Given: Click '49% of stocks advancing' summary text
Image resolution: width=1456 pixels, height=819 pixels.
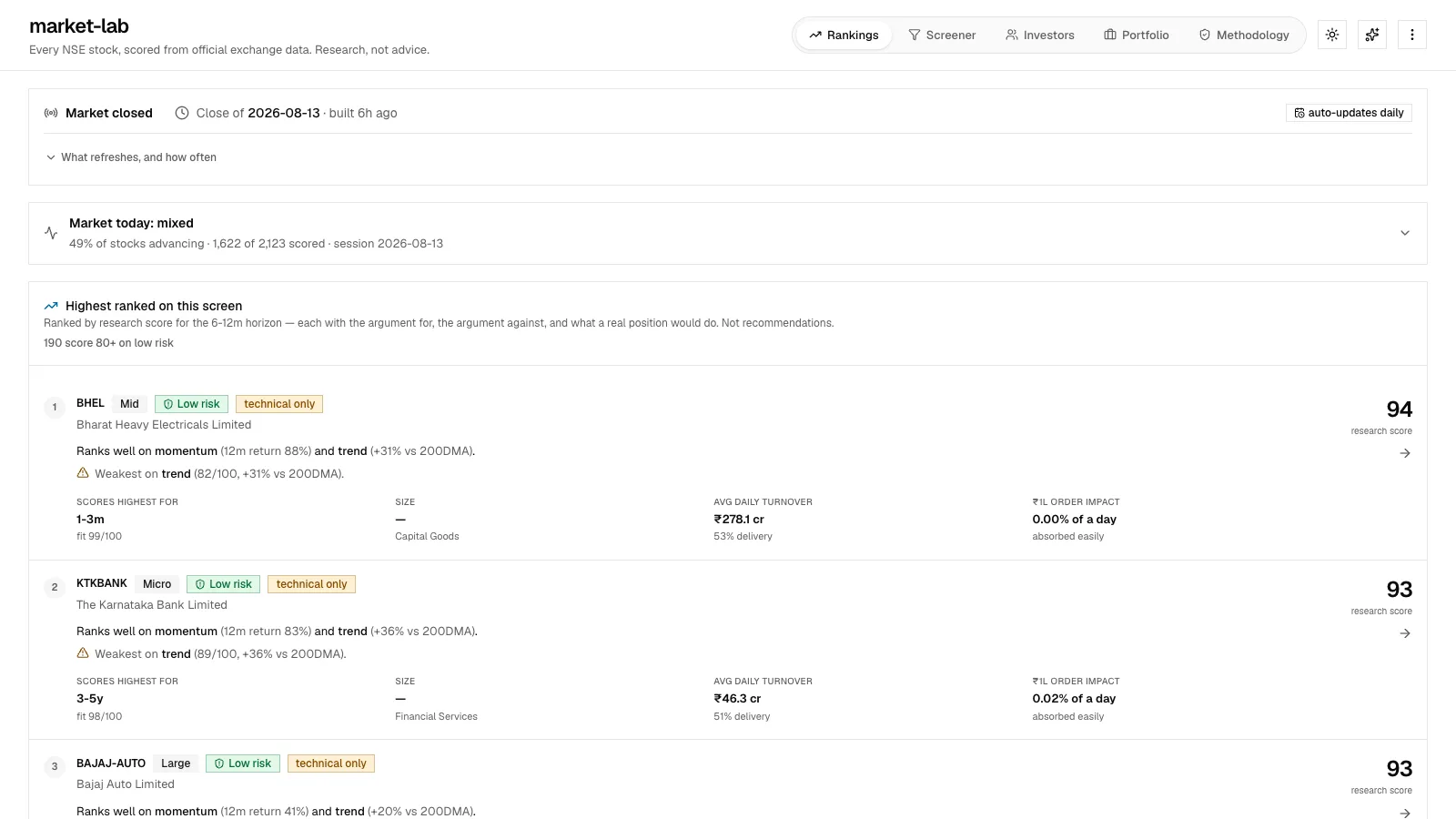Looking at the screenshot, I should pos(136,244).
